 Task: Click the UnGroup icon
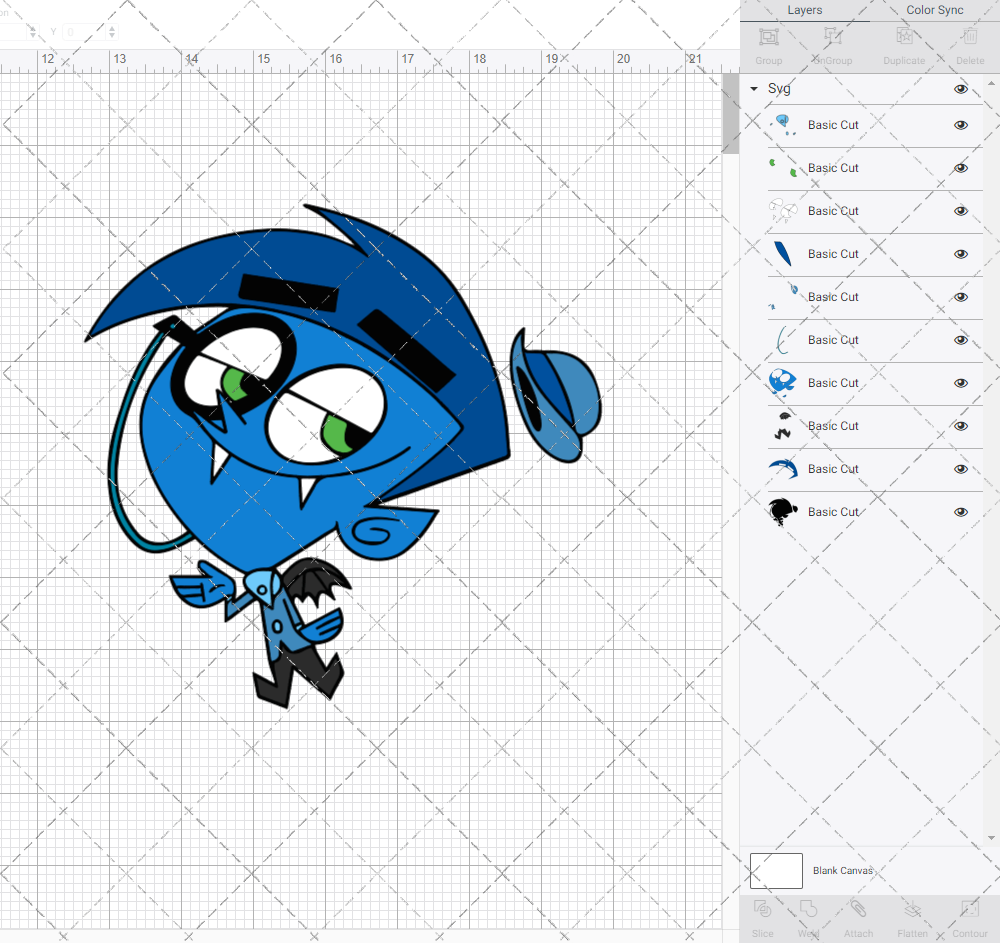pos(832,37)
